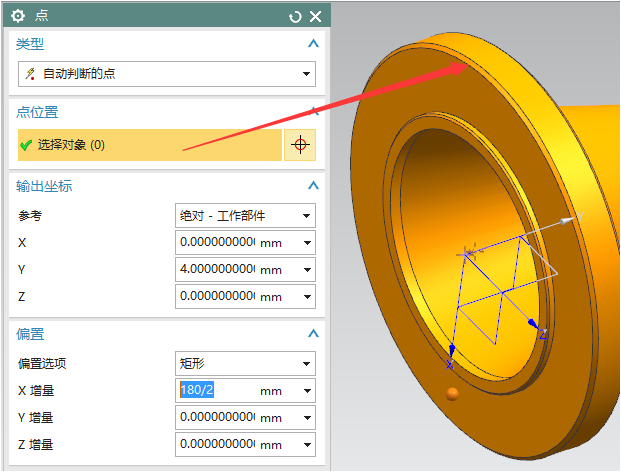Screen dimensions: 621x472
Task: Open the Z 增量 options arrow
Action: [306, 445]
